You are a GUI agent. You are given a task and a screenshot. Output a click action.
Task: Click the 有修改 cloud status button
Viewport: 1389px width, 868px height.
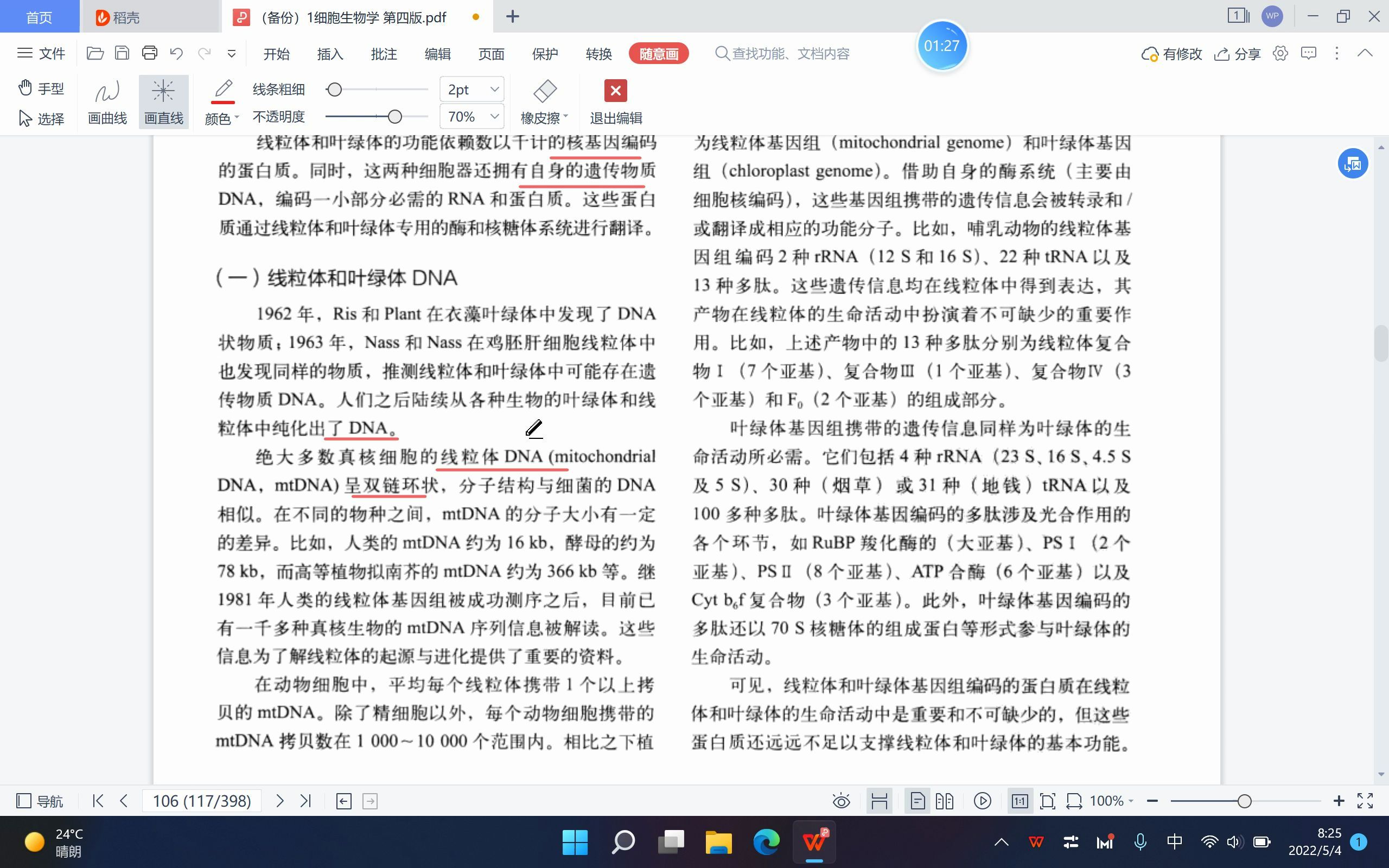pyautogui.click(x=1171, y=54)
